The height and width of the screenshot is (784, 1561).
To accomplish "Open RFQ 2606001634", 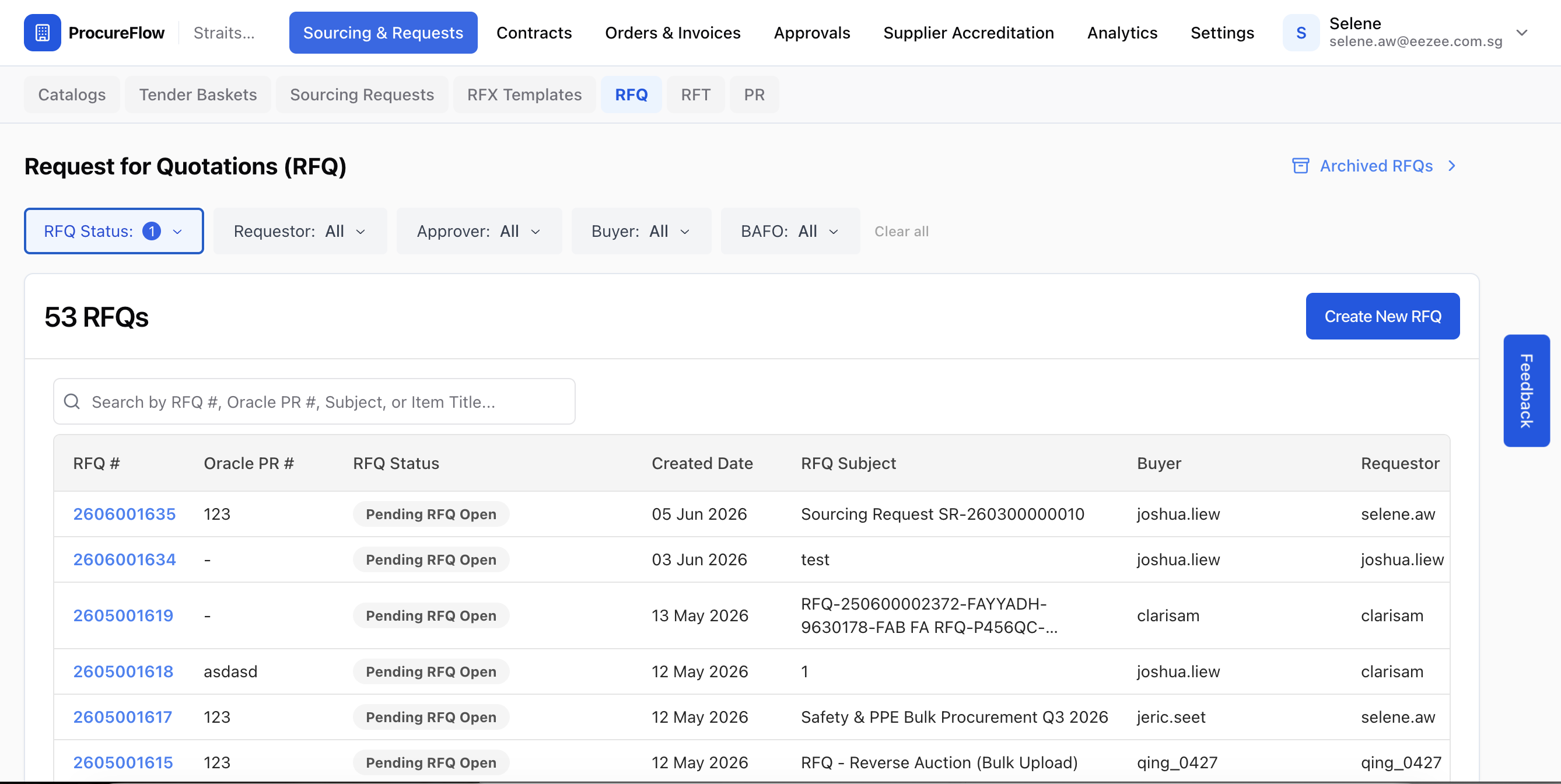I will 124,559.
